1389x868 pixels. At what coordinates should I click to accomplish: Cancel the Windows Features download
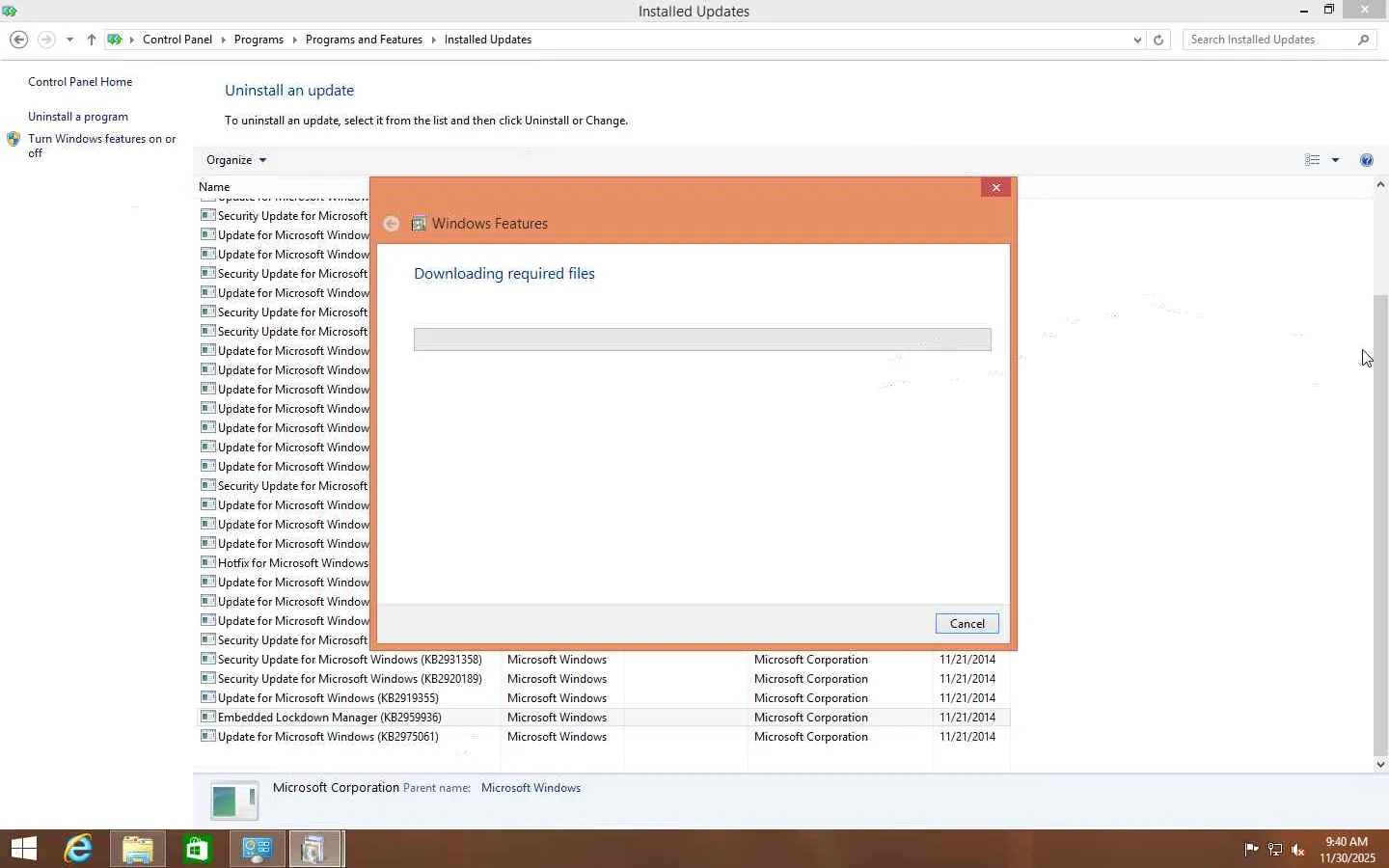tap(967, 624)
